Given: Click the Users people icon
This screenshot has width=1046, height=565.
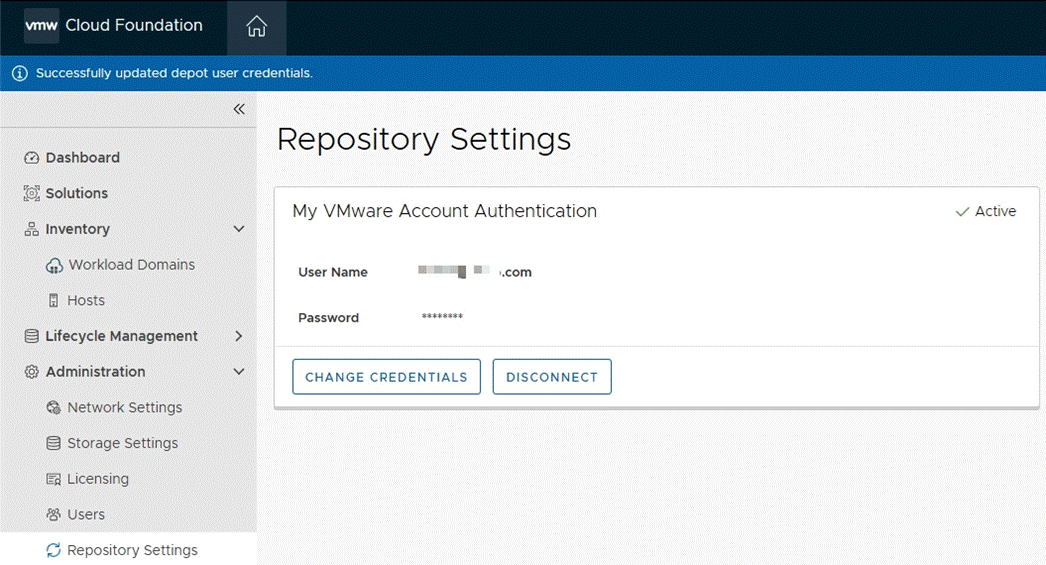Looking at the screenshot, I should pos(53,514).
